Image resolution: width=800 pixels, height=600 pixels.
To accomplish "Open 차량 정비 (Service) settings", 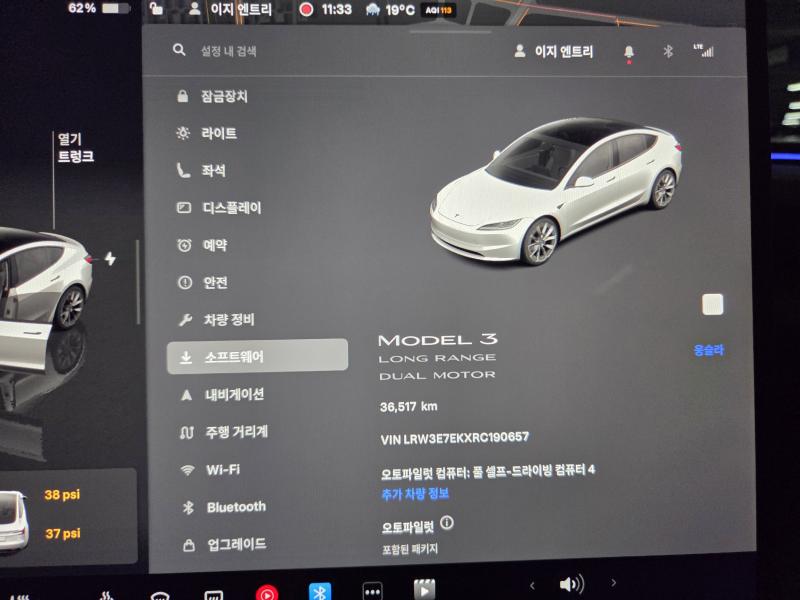I will click(x=216, y=320).
